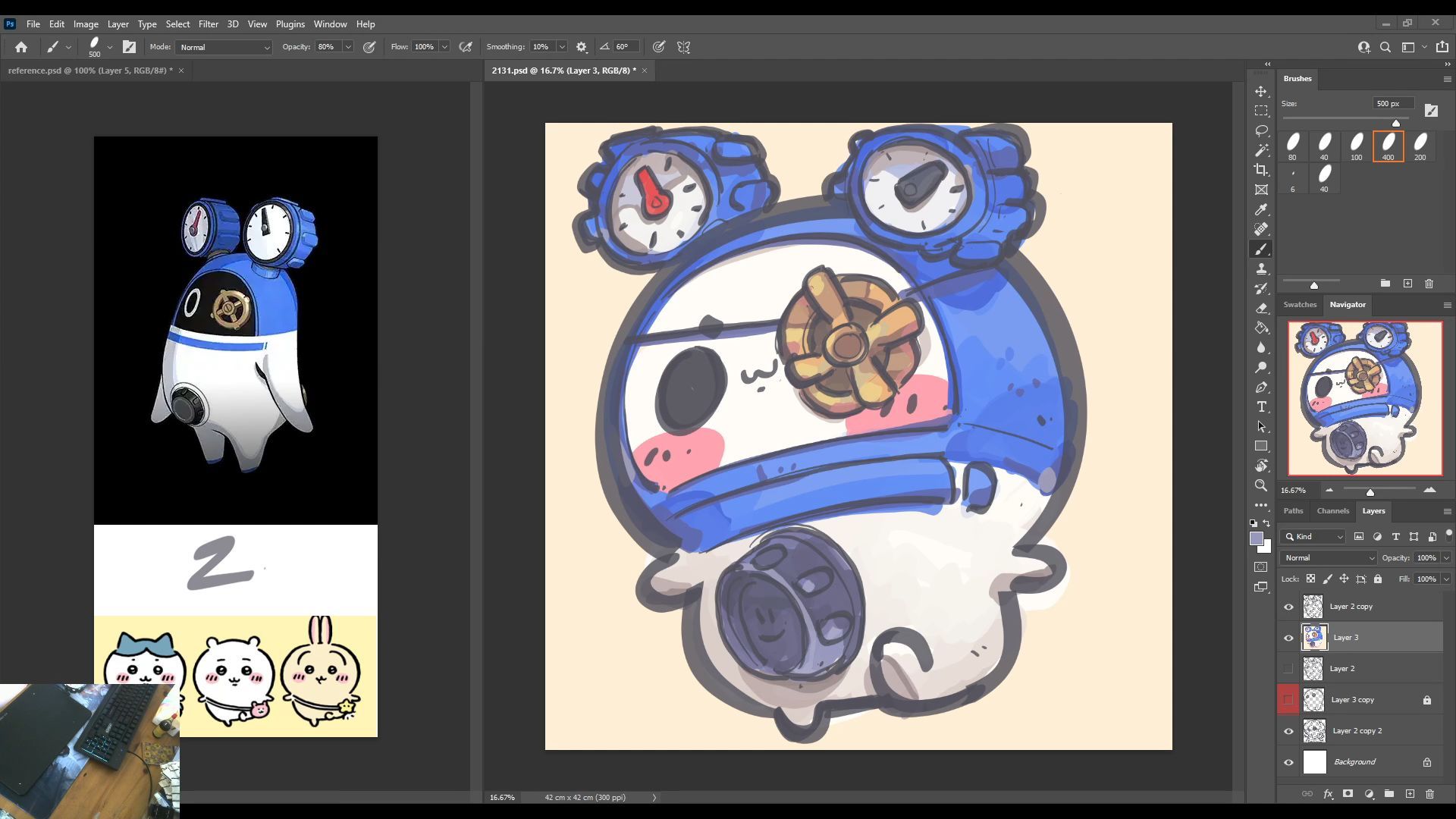1456x819 pixels.
Task: Hide Layer 2 copy 2 visibility eye
Action: point(1288,731)
